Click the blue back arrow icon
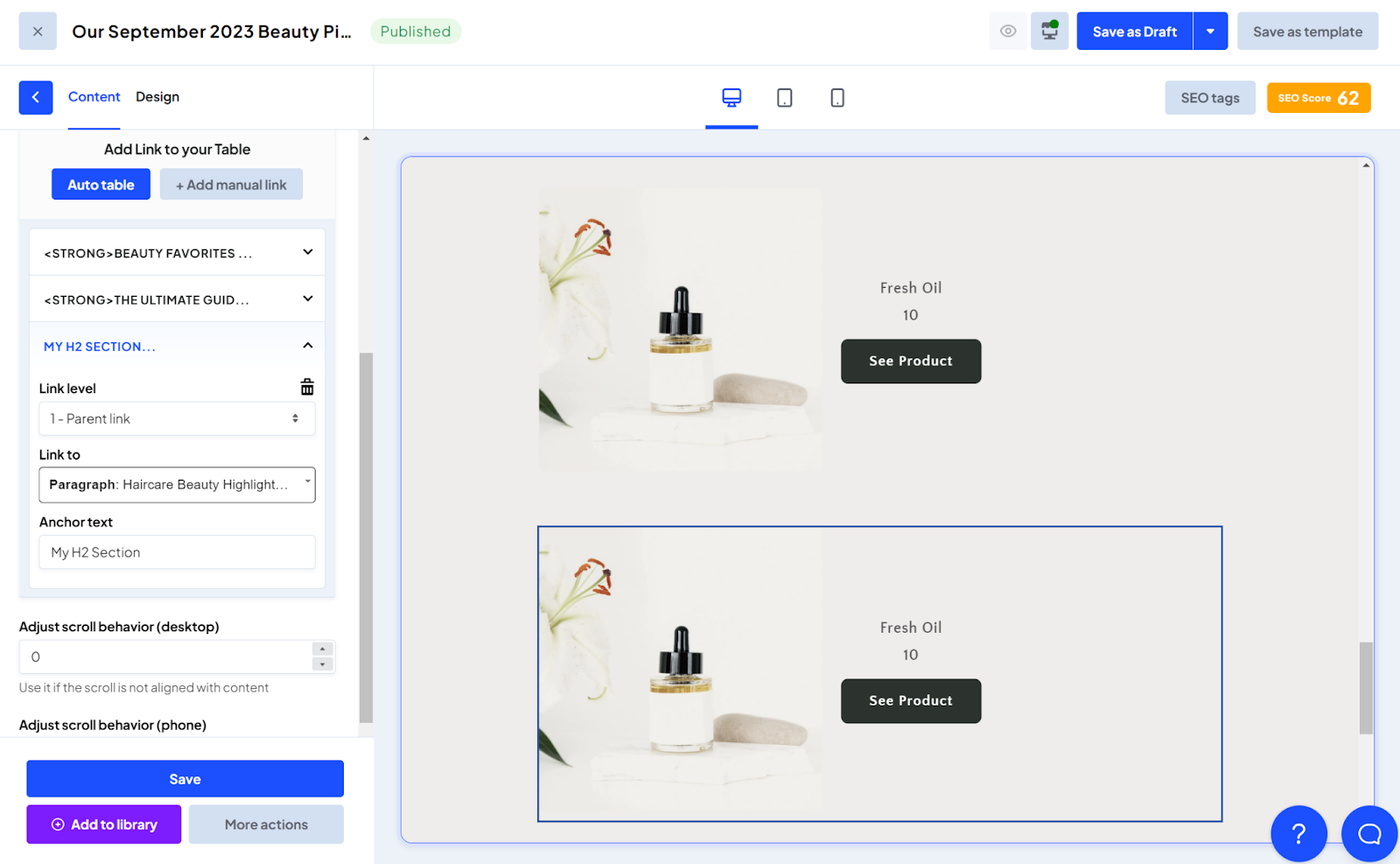 click(x=36, y=97)
